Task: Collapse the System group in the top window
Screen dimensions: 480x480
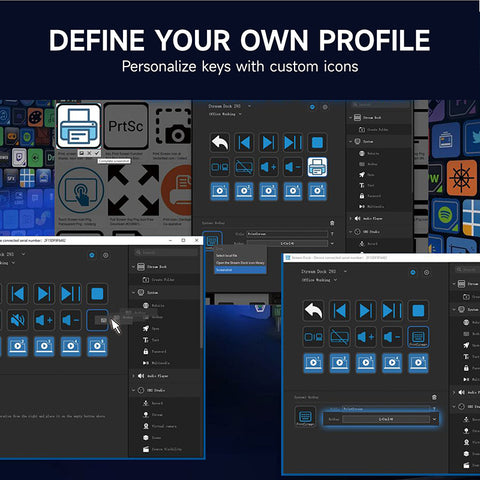Action: pyautogui.click(x=350, y=141)
